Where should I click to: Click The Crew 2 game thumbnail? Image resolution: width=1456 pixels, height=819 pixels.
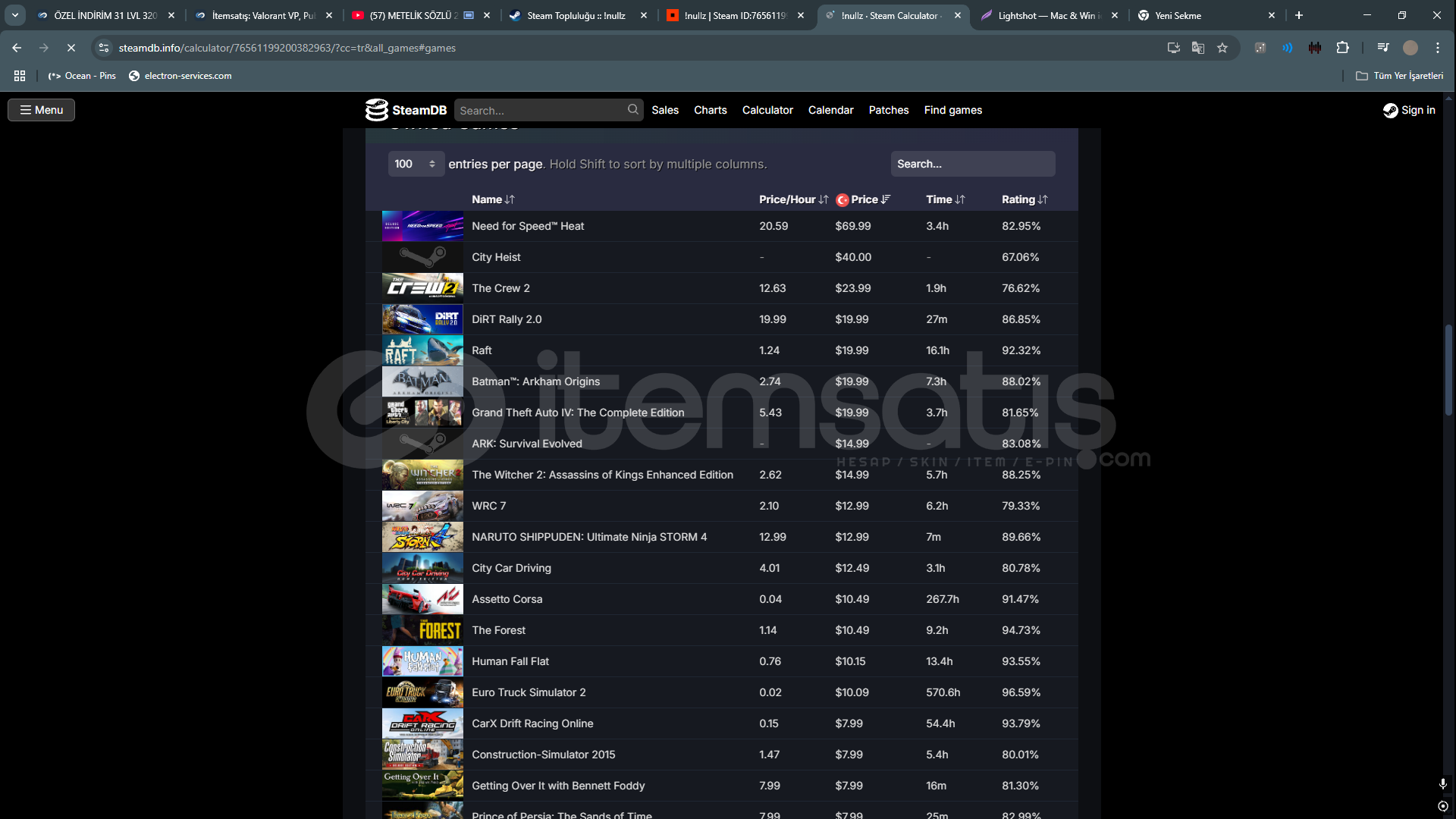pyautogui.click(x=422, y=288)
